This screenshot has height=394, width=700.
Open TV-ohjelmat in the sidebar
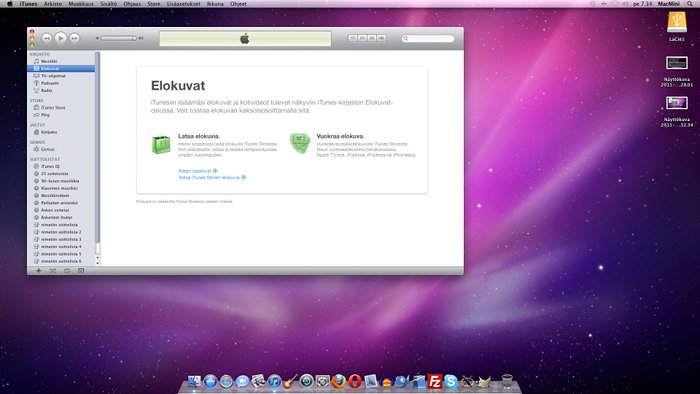[61, 76]
